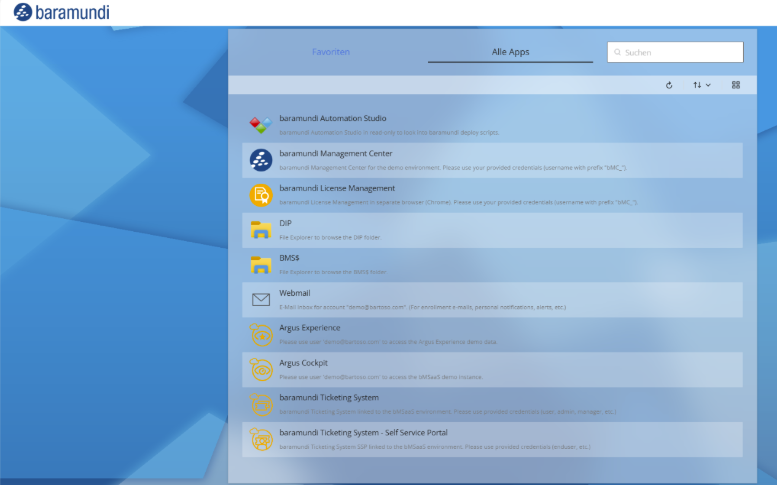This screenshot has width=777, height=485.
Task: Open the DIP folder icon
Action: pyautogui.click(x=261, y=230)
